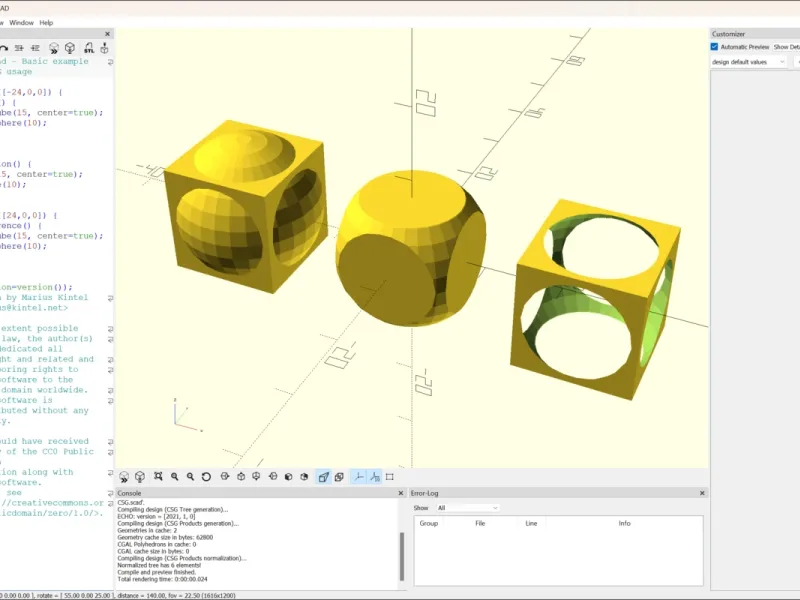Toggle the Show Scale Markers button
The image size is (800, 600).
[375, 477]
